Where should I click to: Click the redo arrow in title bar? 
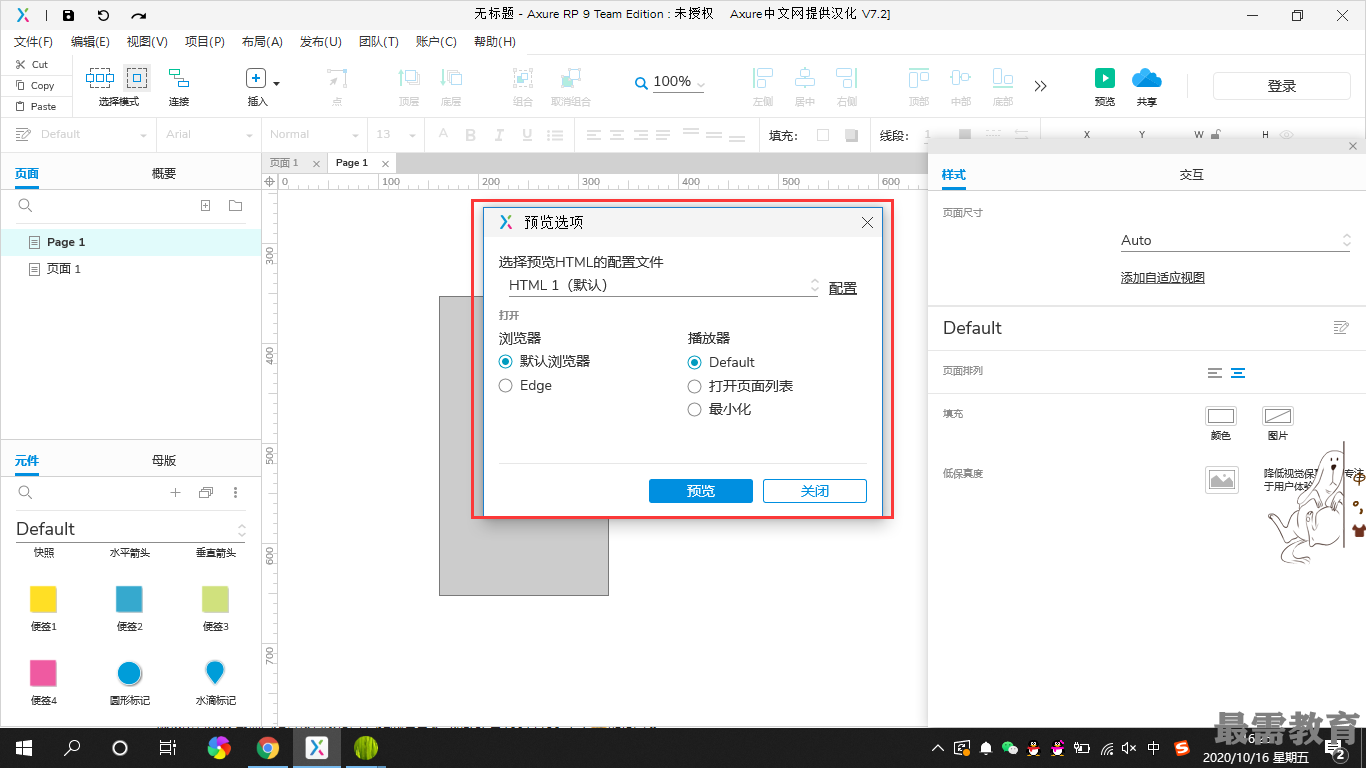pyautogui.click(x=139, y=15)
